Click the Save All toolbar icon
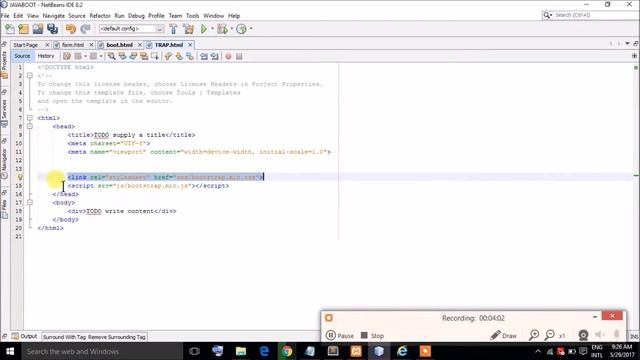The image size is (640, 360). (x=52, y=29)
